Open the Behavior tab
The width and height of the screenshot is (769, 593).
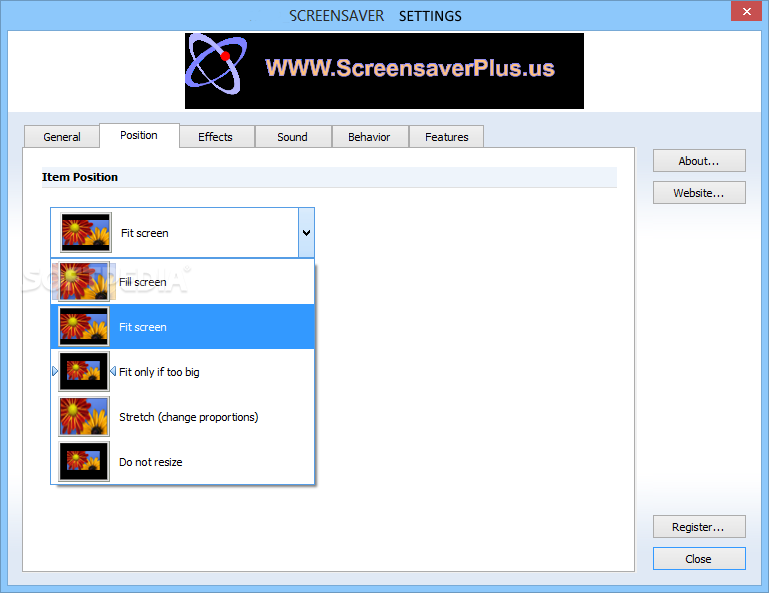(369, 137)
